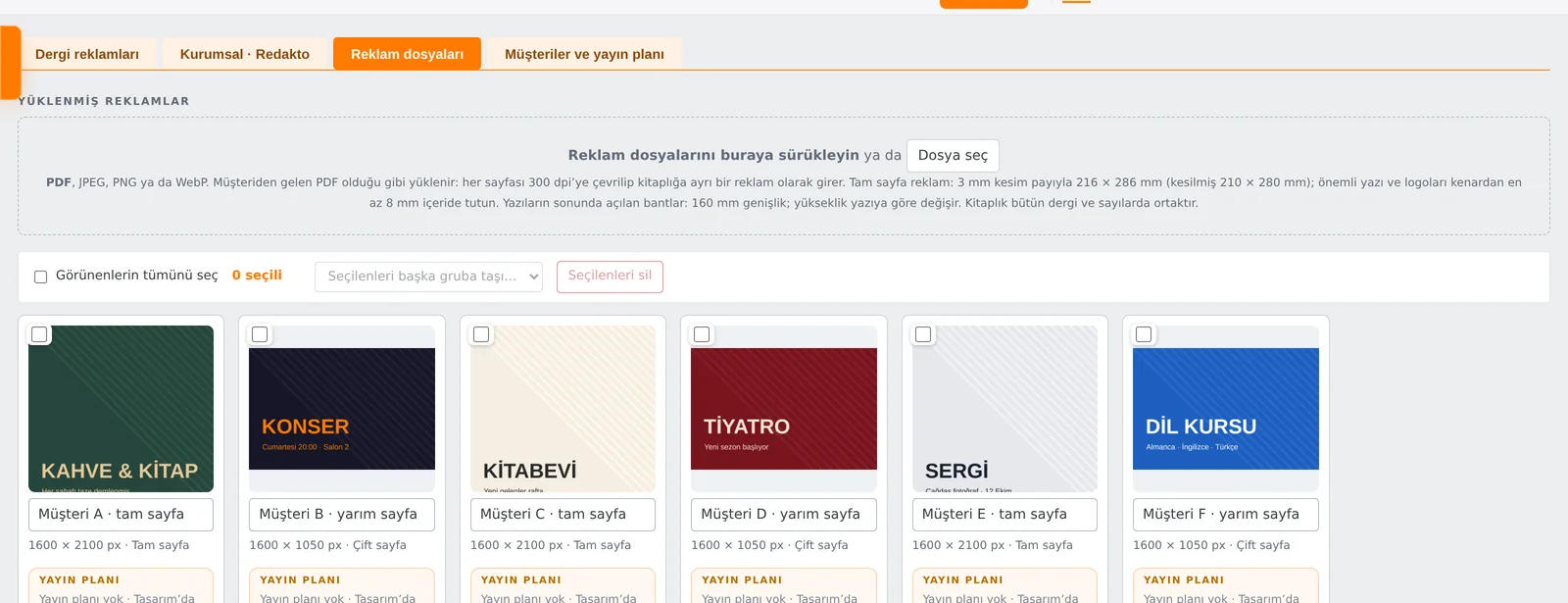Open the SERGİ ad thumbnail
Screen dimensions: 1568x603
tap(1004, 409)
